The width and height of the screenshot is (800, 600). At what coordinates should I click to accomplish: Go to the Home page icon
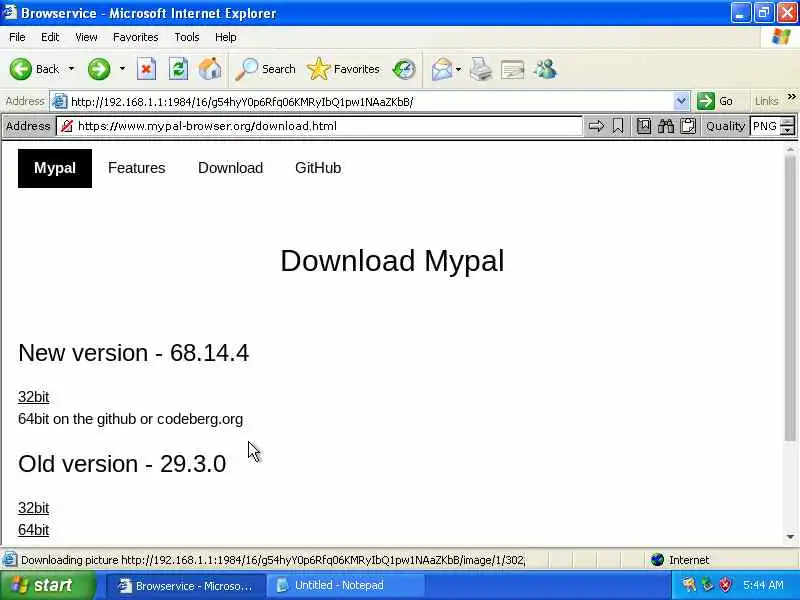click(210, 69)
